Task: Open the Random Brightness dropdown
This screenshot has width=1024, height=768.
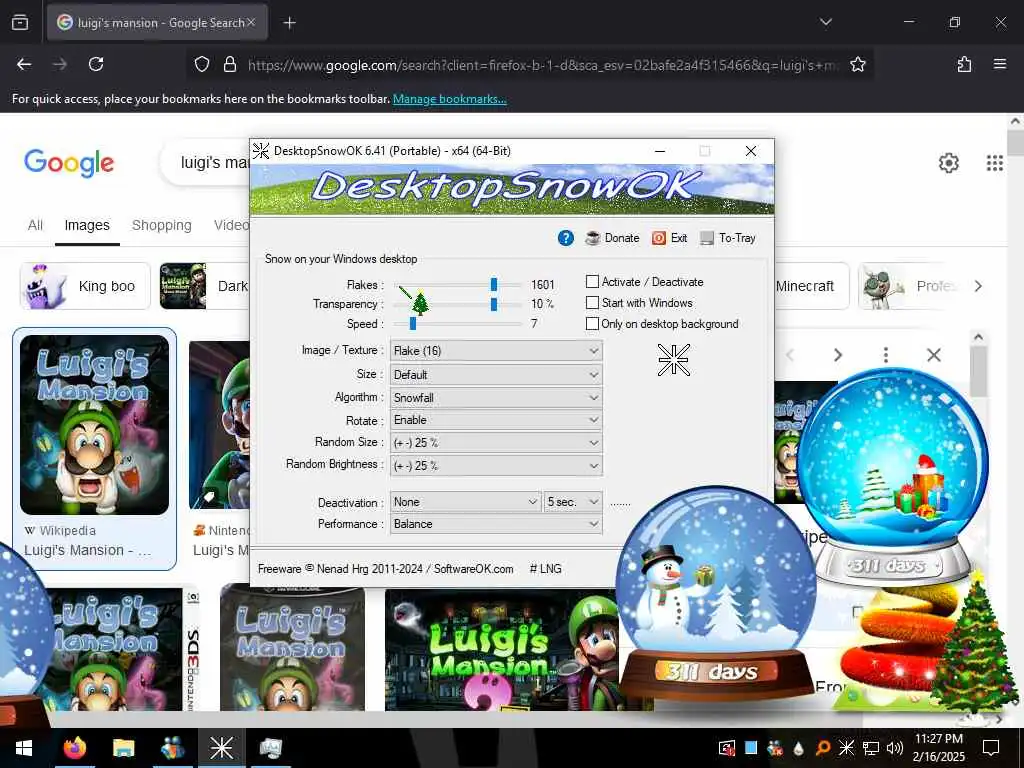Action: pos(496,466)
